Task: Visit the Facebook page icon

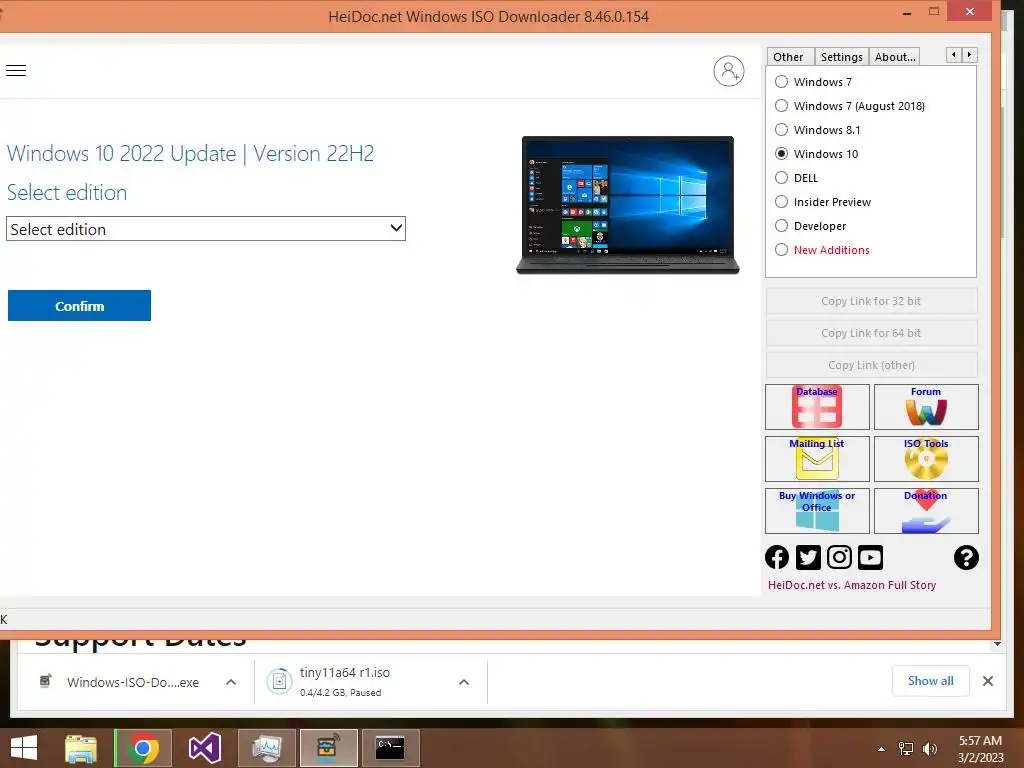Action: click(777, 558)
